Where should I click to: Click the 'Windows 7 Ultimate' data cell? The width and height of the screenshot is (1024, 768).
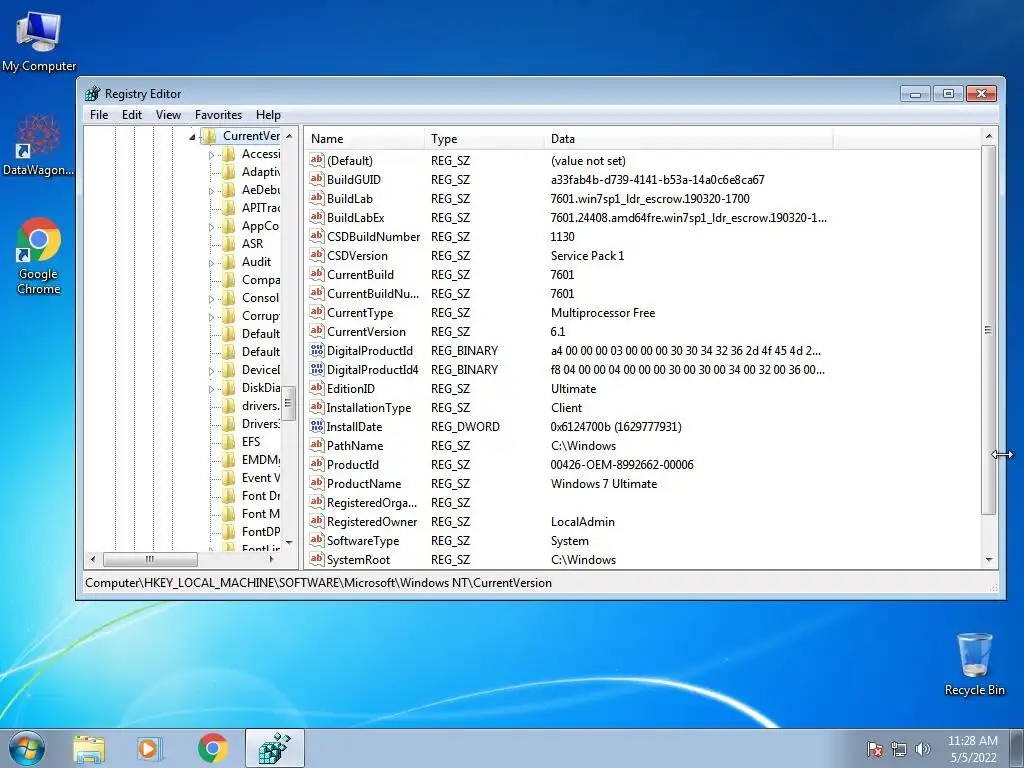[x=604, y=484]
